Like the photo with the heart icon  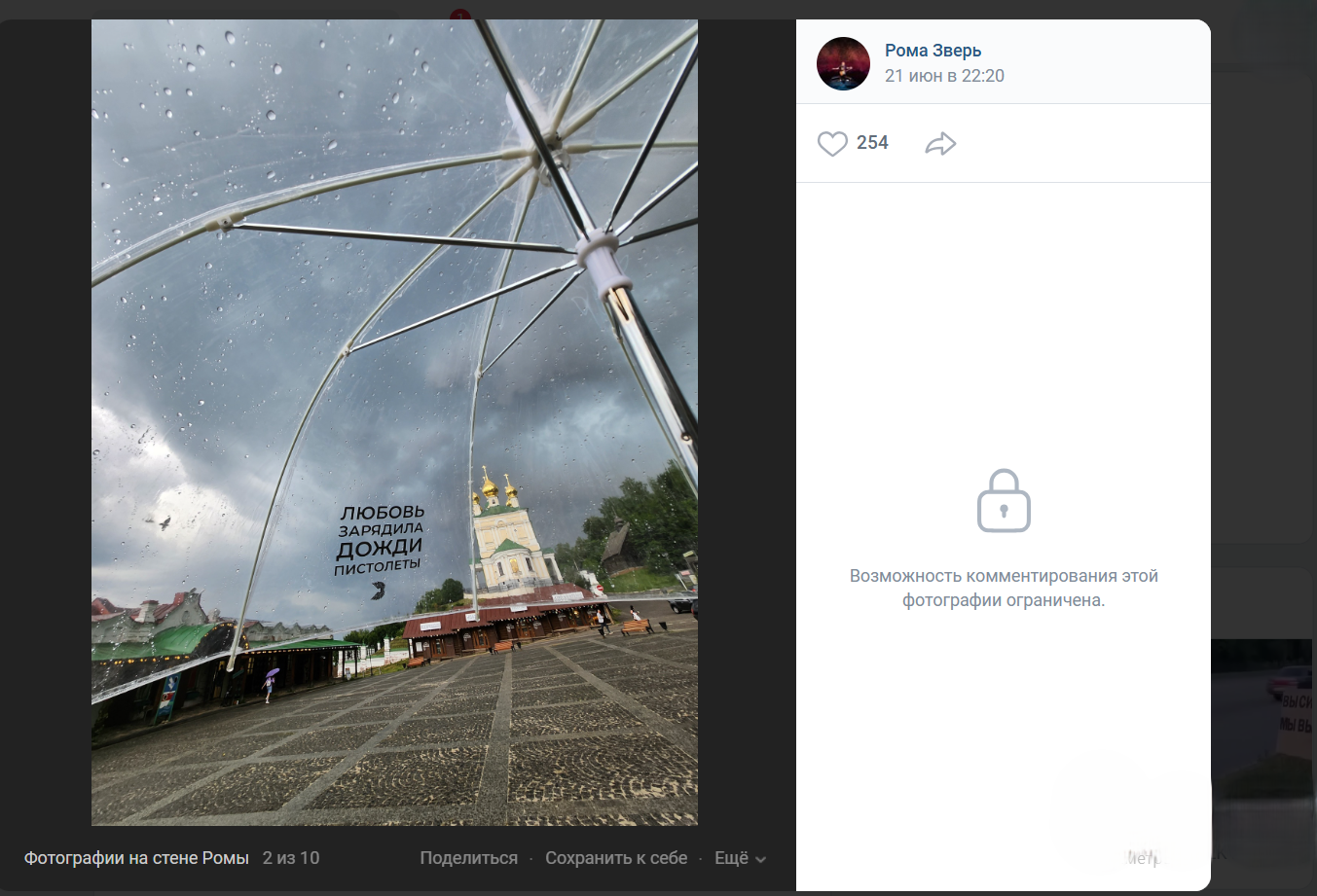pyautogui.click(x=832, y=144)
